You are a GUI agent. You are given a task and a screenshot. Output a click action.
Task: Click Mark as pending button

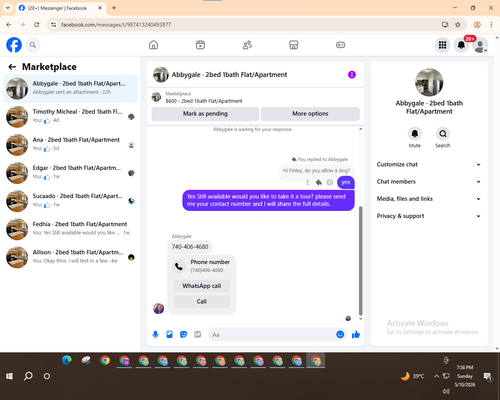click(x=205, y=114)
